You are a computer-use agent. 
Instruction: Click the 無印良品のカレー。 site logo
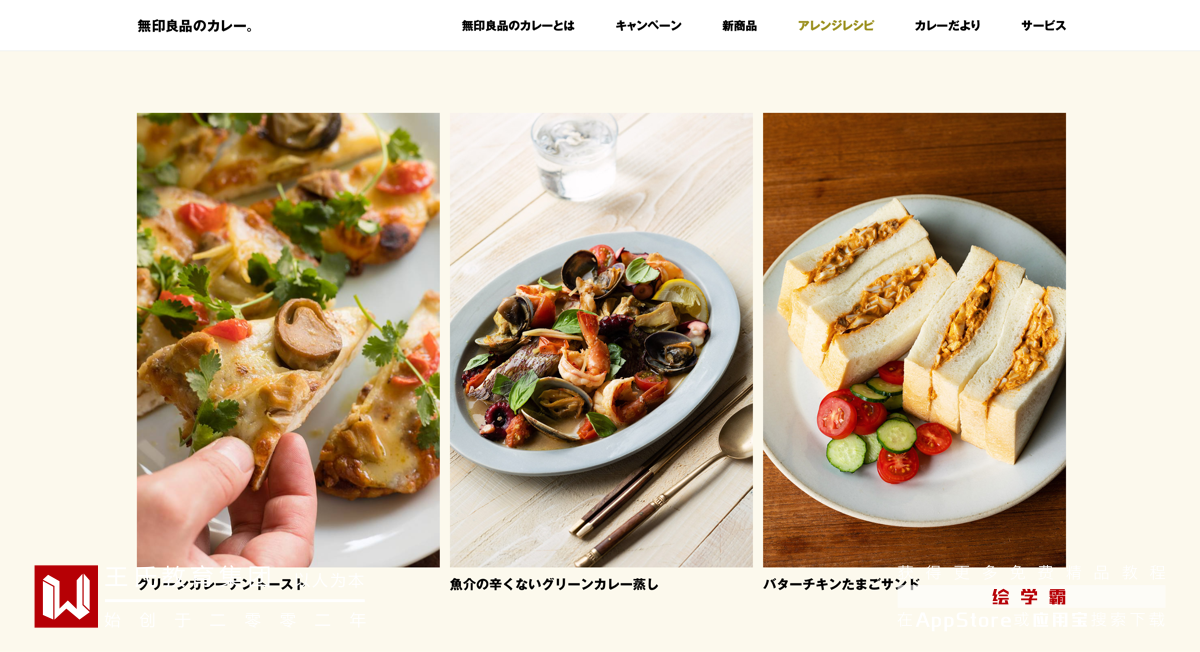click(197, 26)
